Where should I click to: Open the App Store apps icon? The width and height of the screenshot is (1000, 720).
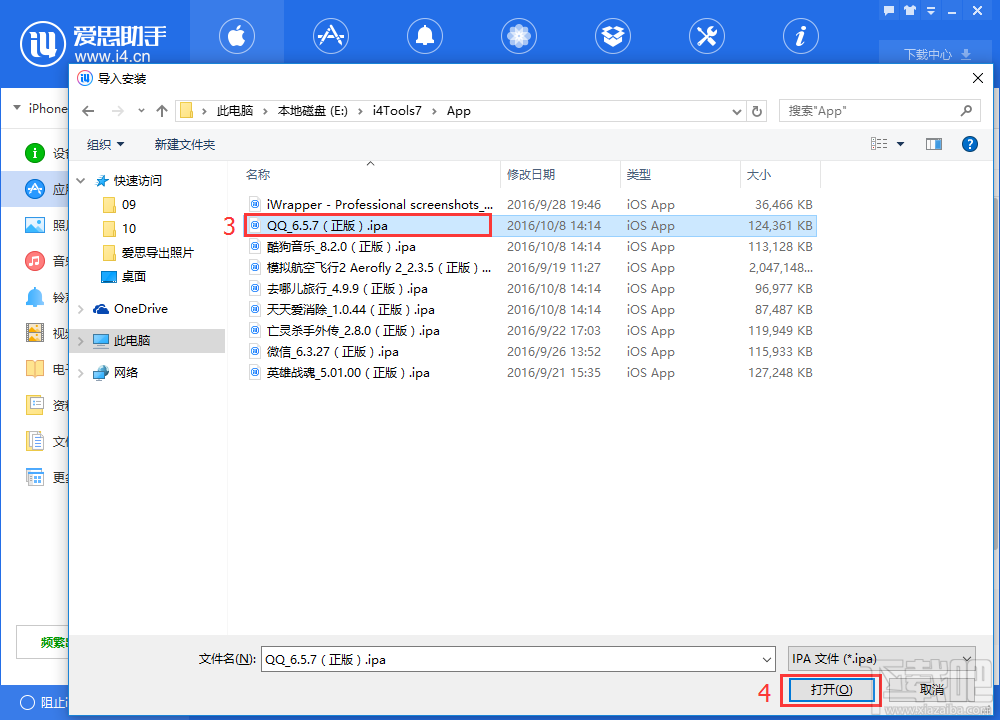coord(330,36)
